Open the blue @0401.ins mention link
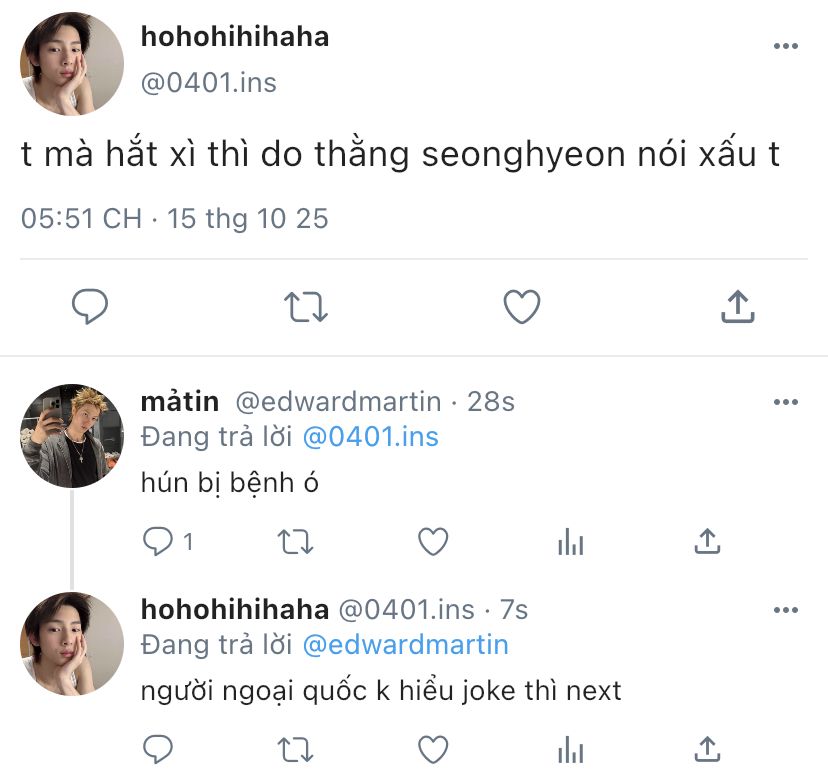828x780 pixels. [x=370, y=437]
